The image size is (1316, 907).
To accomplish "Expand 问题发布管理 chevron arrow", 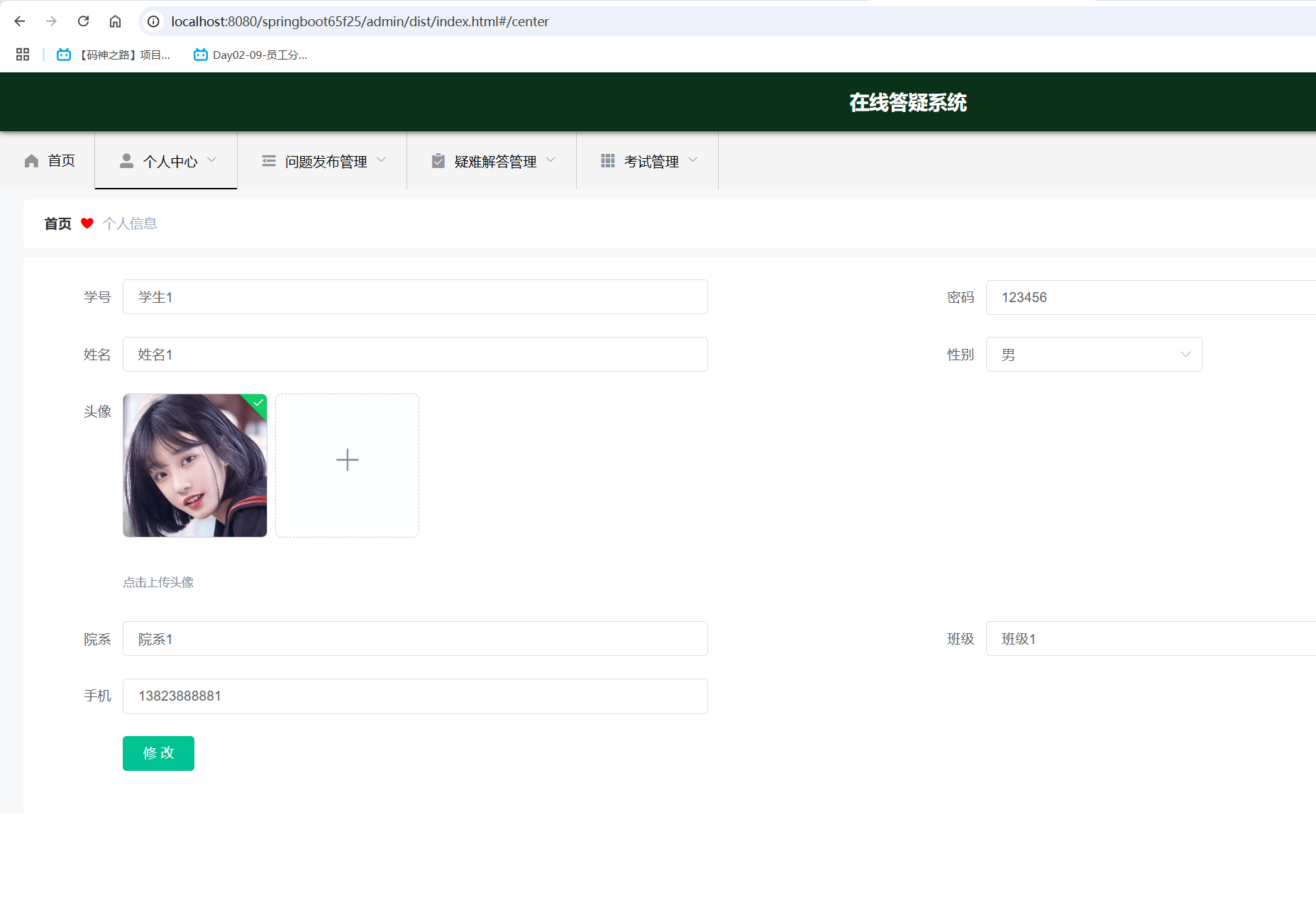I will [381, 160].
